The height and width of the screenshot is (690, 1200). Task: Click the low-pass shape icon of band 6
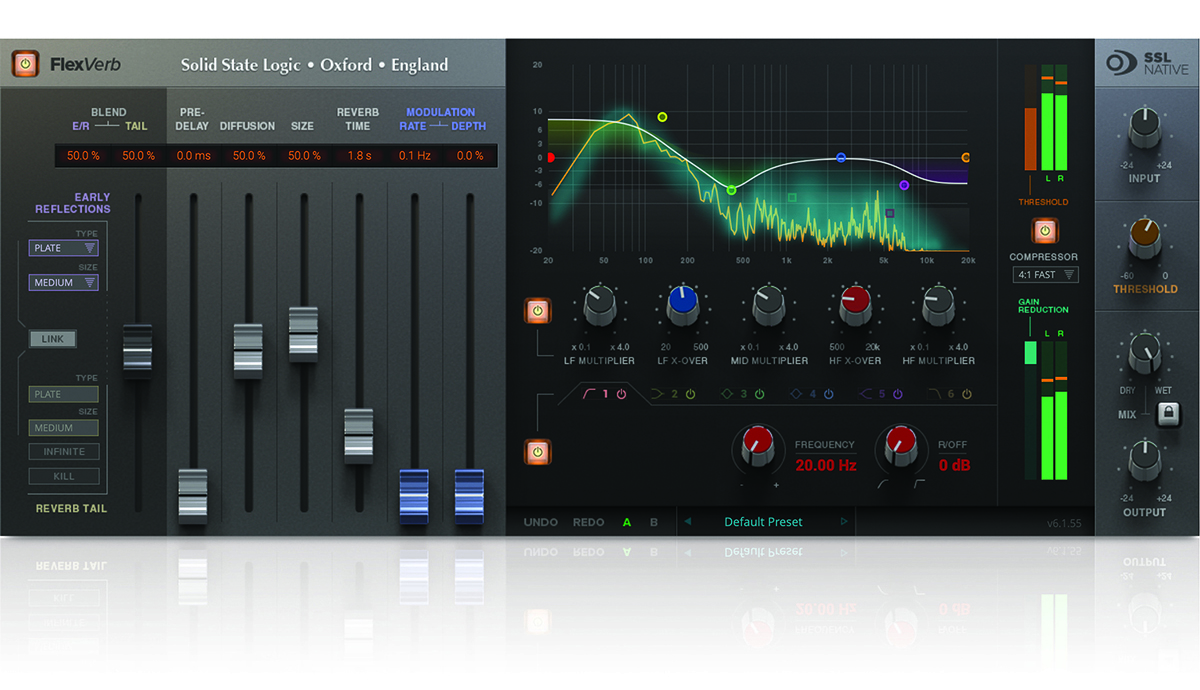[932, 394]
